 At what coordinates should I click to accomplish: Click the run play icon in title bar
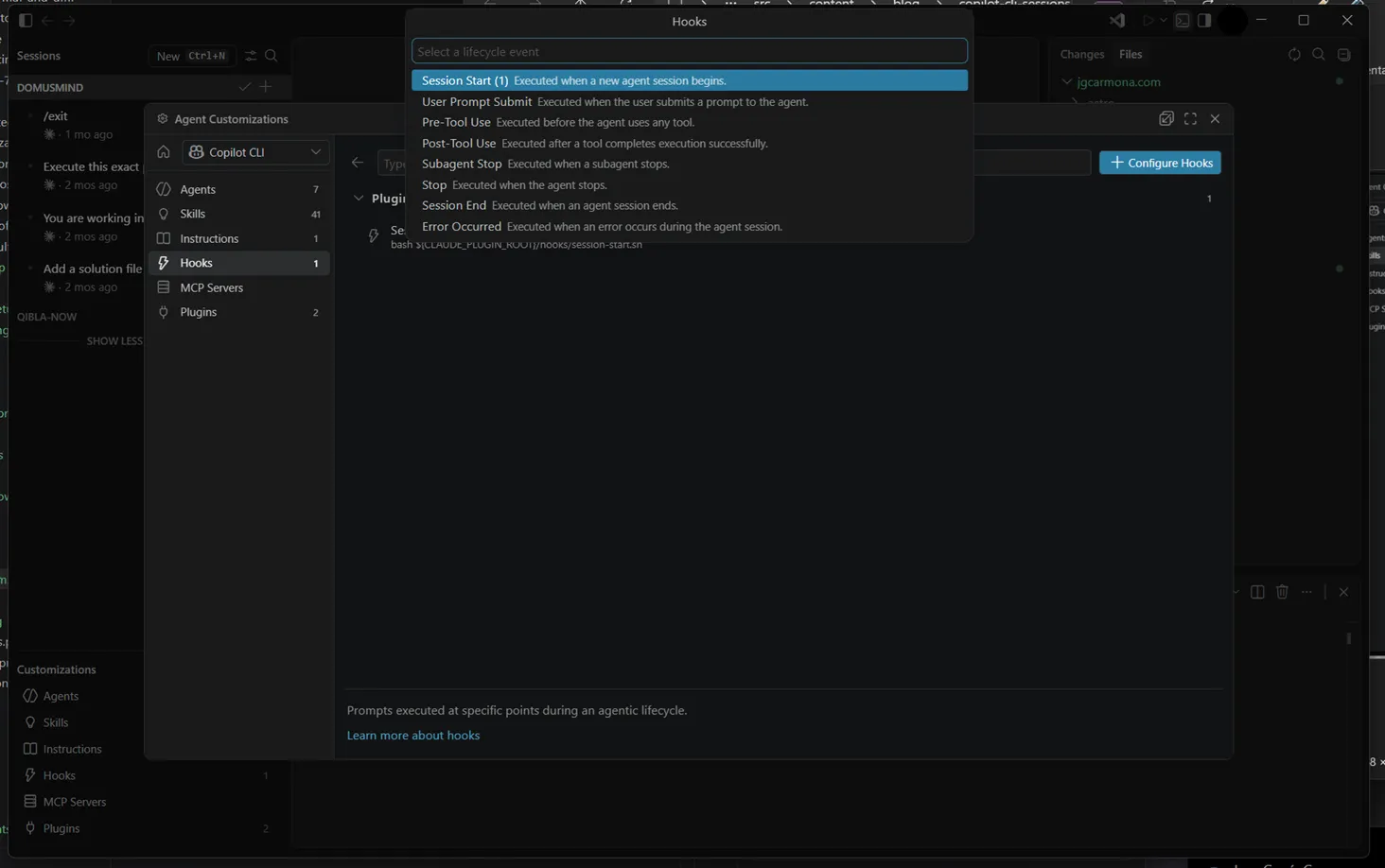click(1148, 20)
